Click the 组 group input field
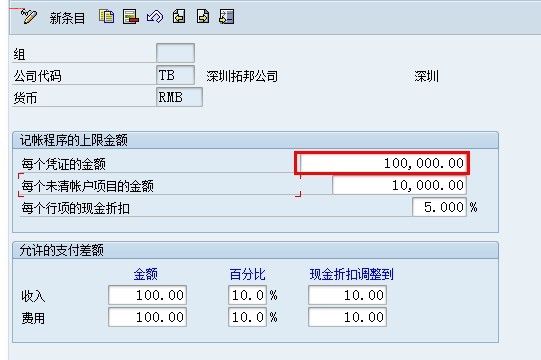The image size is (541, 360). click(175, 53)
